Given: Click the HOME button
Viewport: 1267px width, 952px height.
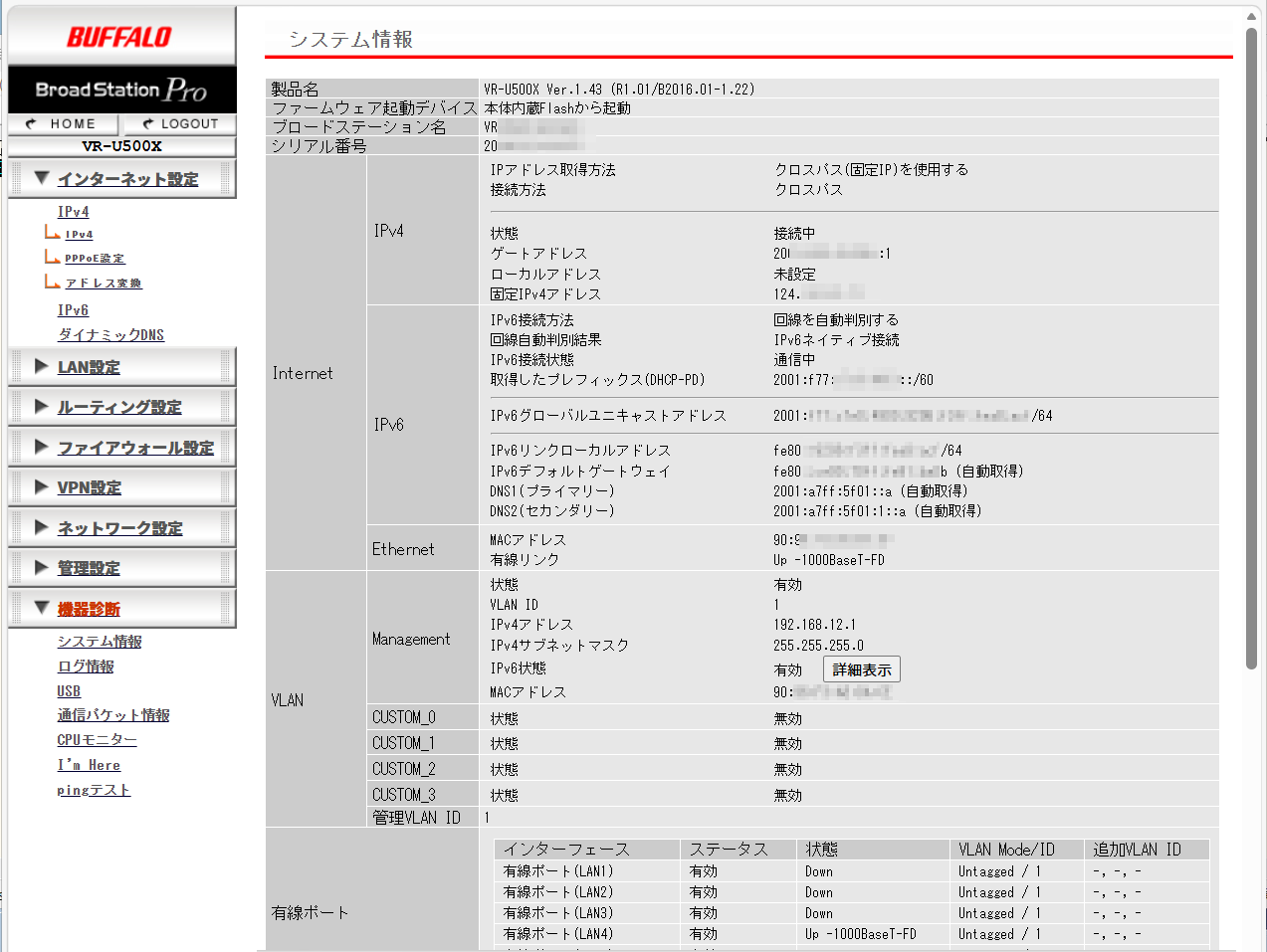Looking at the screenshot, I should [x=63, y=124].
